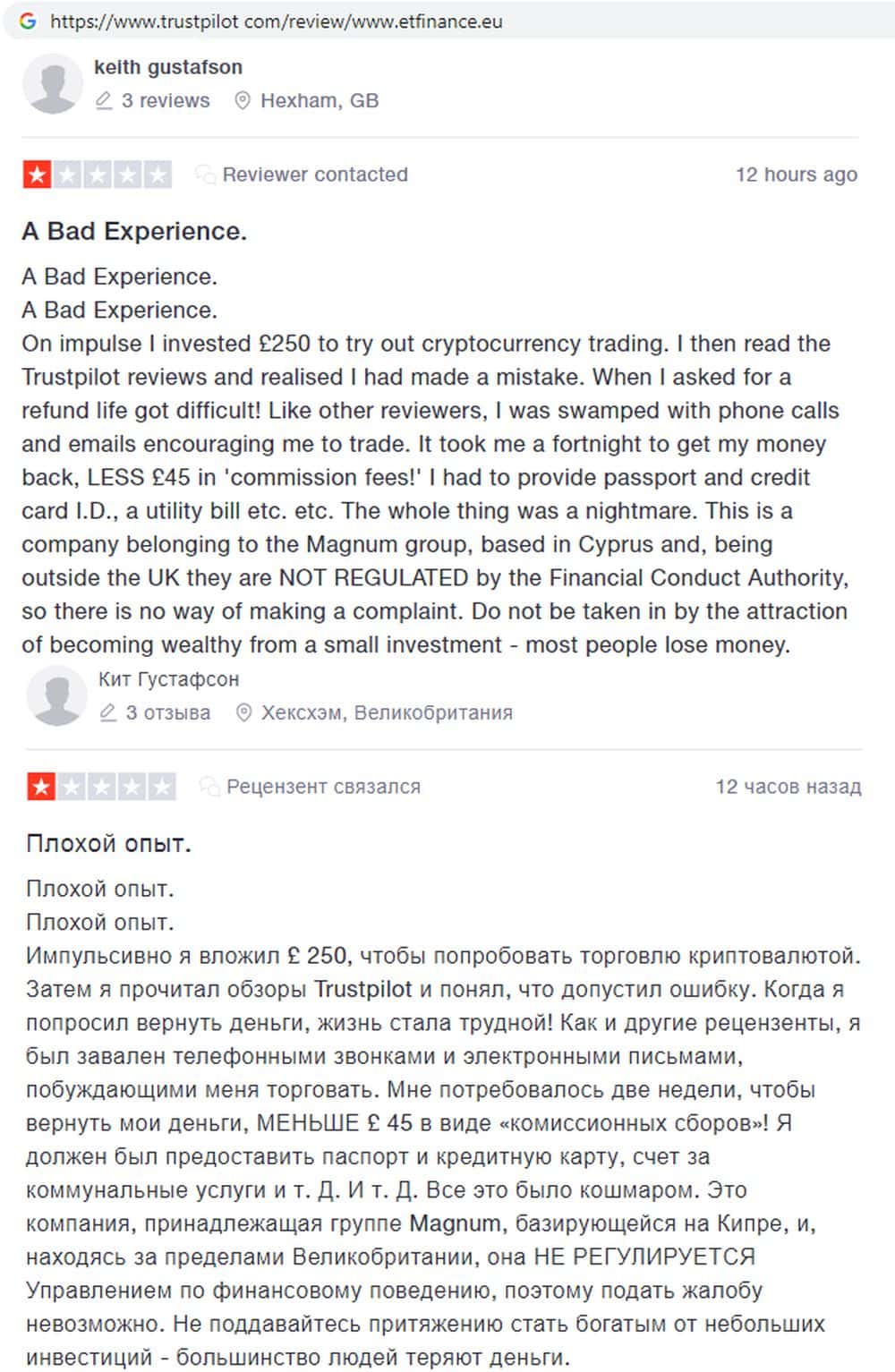Viewport: 895px width, 1372px height.
Task: Click one-star rating on Russian review
Action: click(101, 787)
